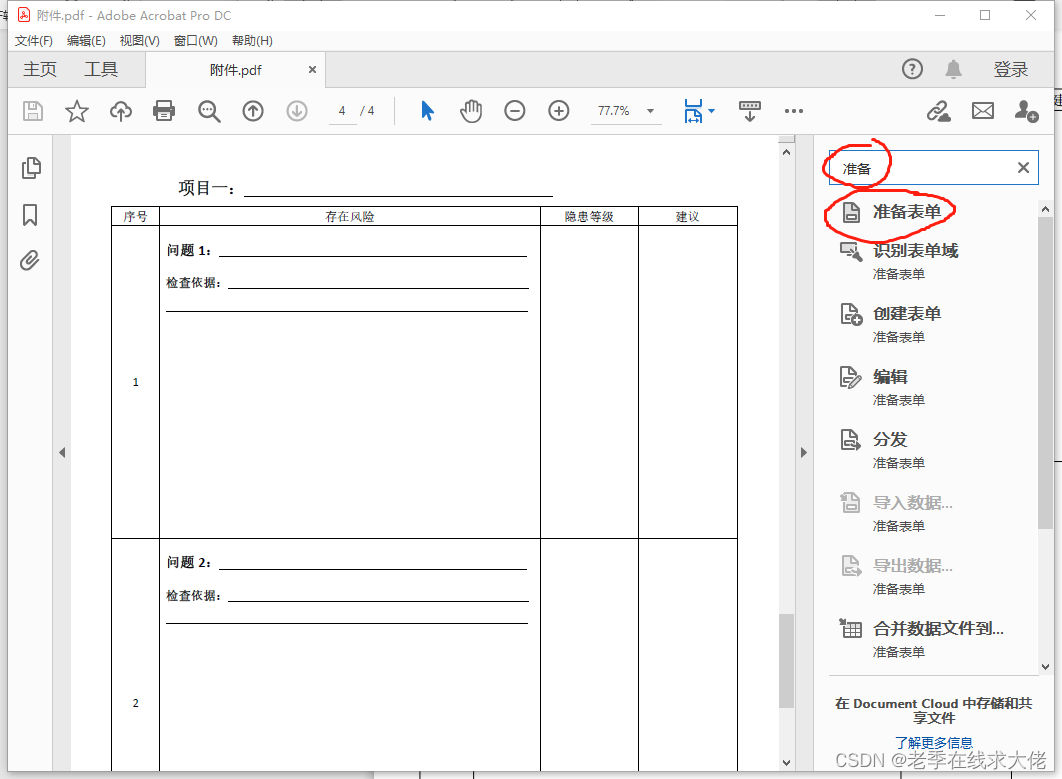Go to next page arrow
The height and width of the screenshot is (779, 1062).
(297, 111)
